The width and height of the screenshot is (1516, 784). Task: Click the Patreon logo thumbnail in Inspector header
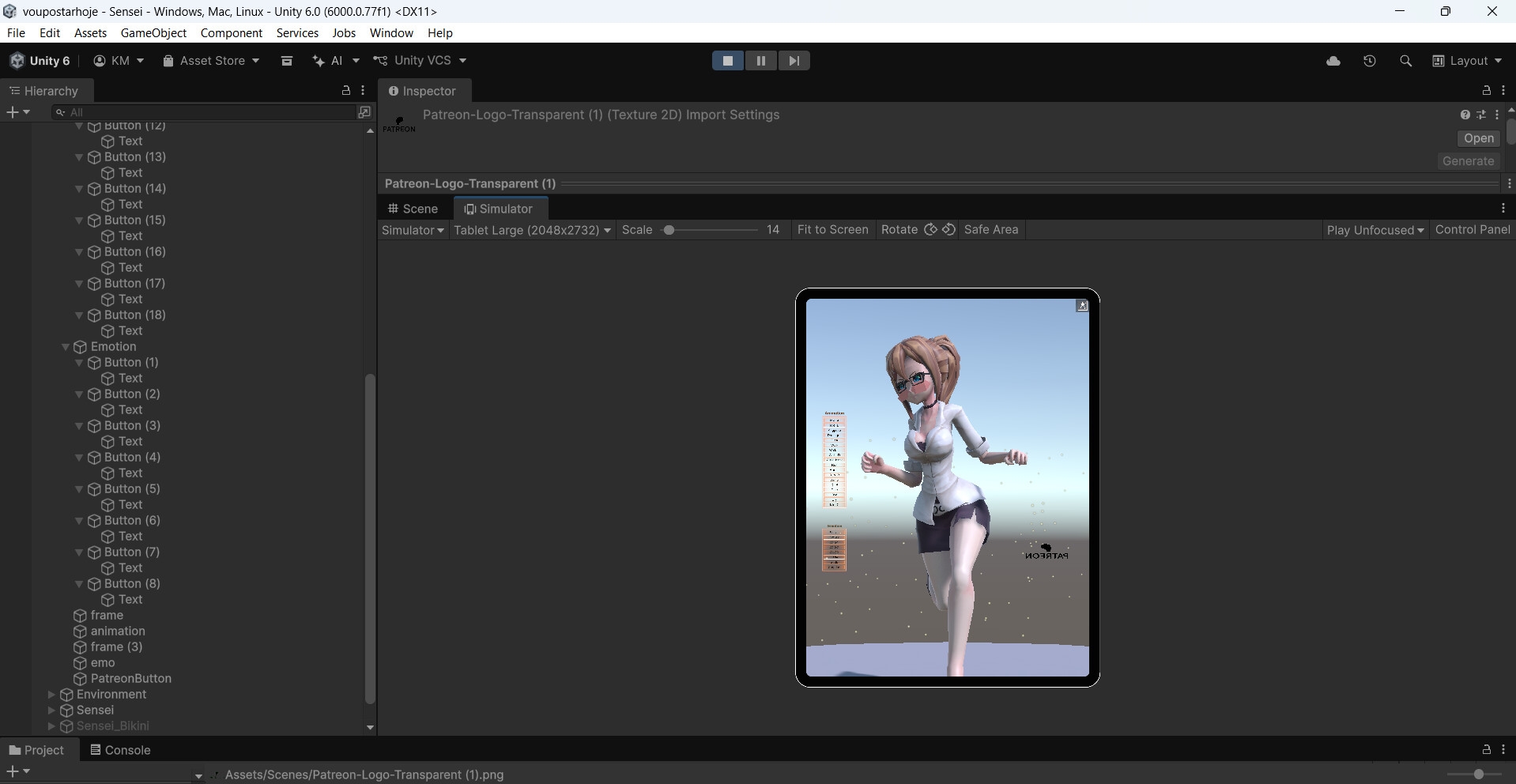click(399, 124)
